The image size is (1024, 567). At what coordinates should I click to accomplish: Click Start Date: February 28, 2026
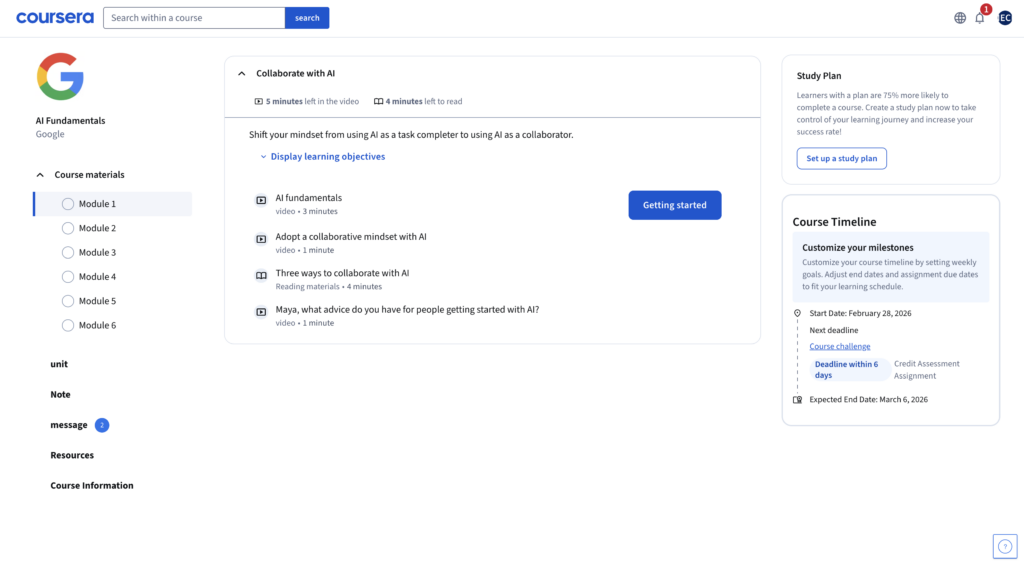(860, 314)
